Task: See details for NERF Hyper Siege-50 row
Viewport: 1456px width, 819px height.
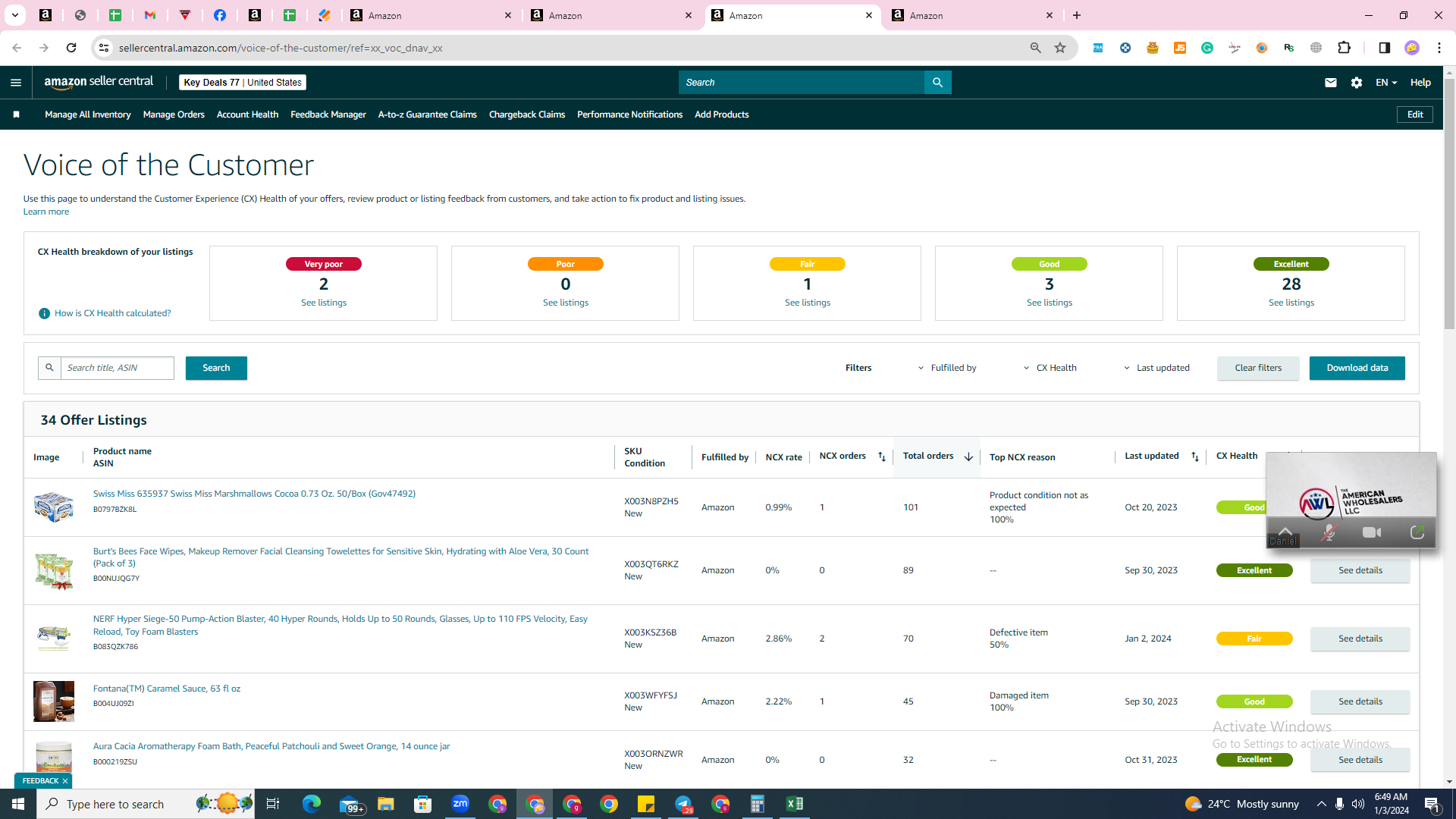Action: click(x=1360, y=639)
